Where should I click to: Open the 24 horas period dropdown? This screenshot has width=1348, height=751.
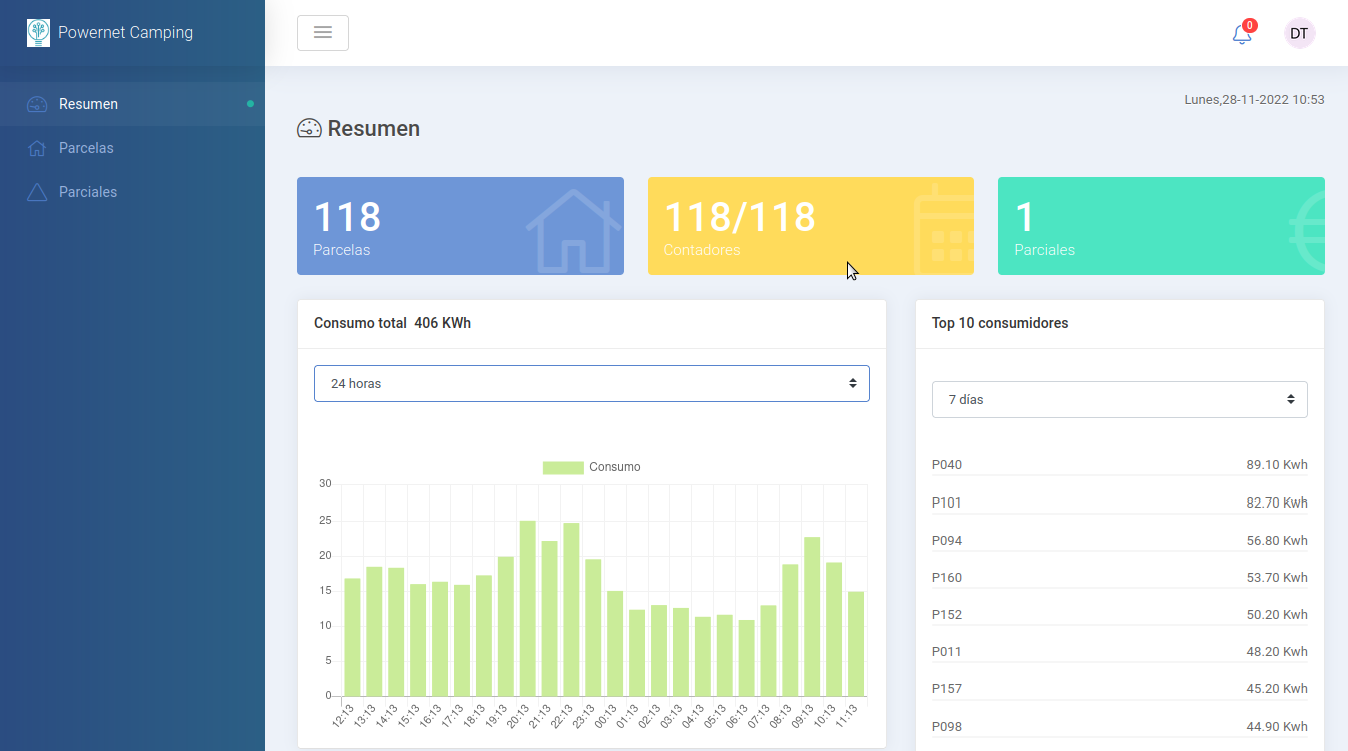[x=592, y=383]
